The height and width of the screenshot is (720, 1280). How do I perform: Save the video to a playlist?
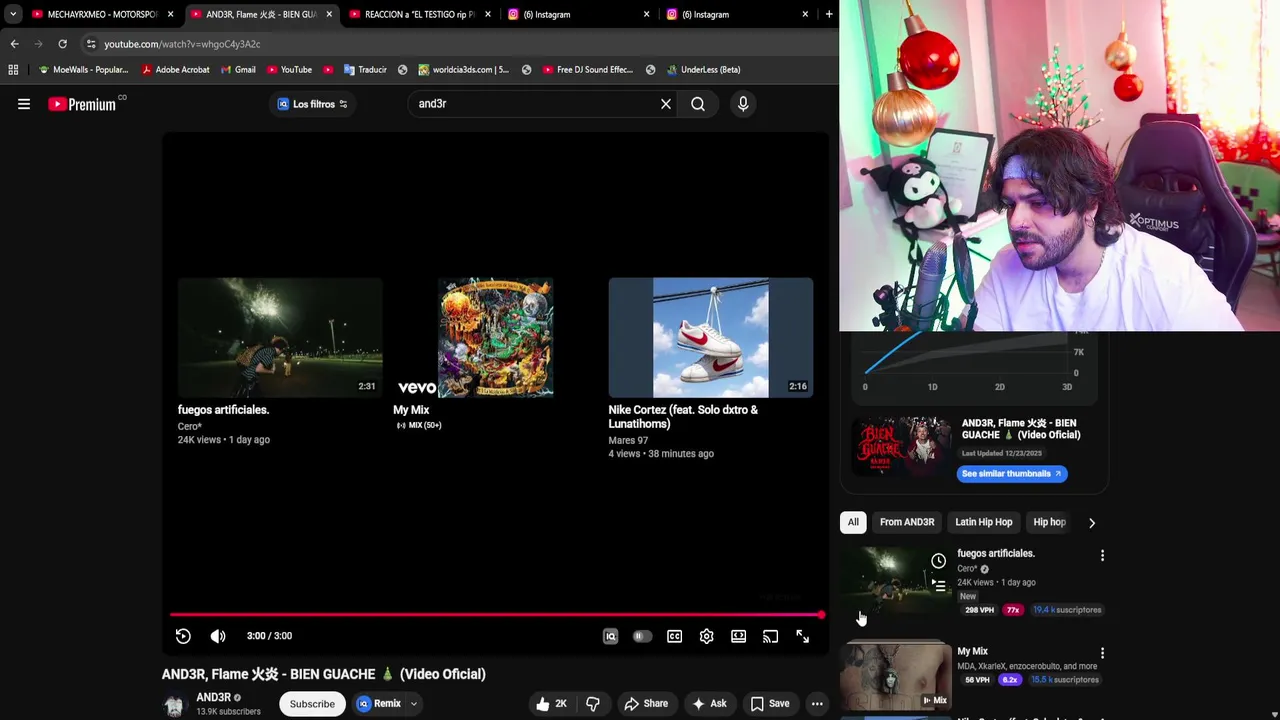coord(770,704)
